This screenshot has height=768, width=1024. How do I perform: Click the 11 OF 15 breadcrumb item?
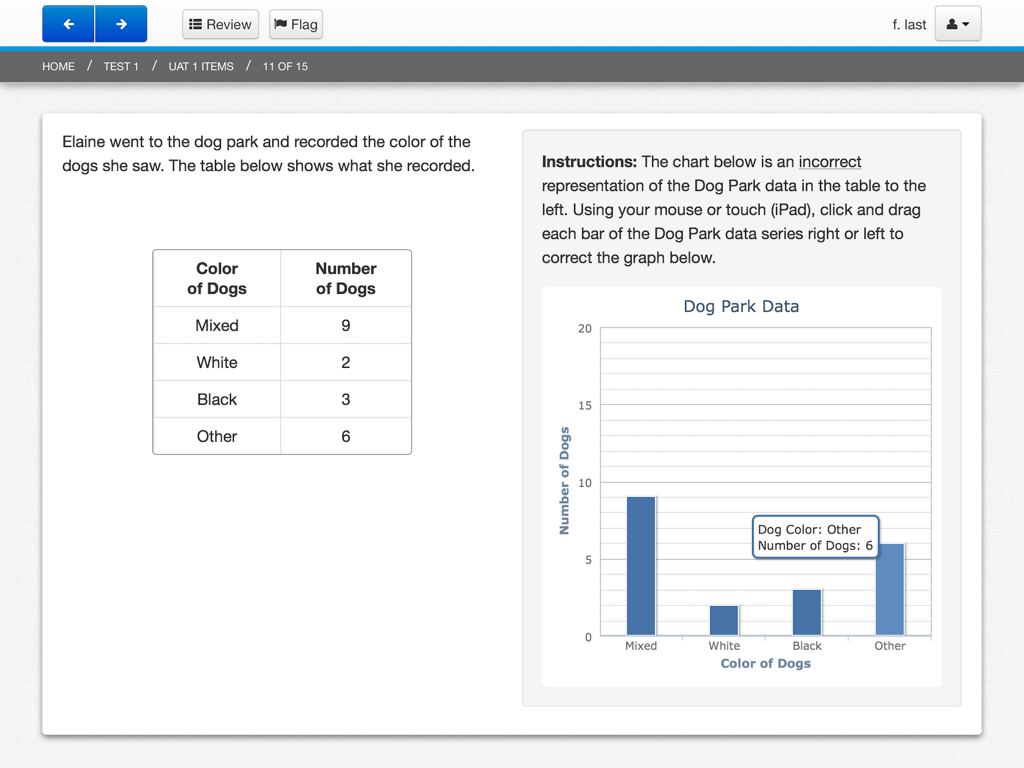tap(284, 66)
